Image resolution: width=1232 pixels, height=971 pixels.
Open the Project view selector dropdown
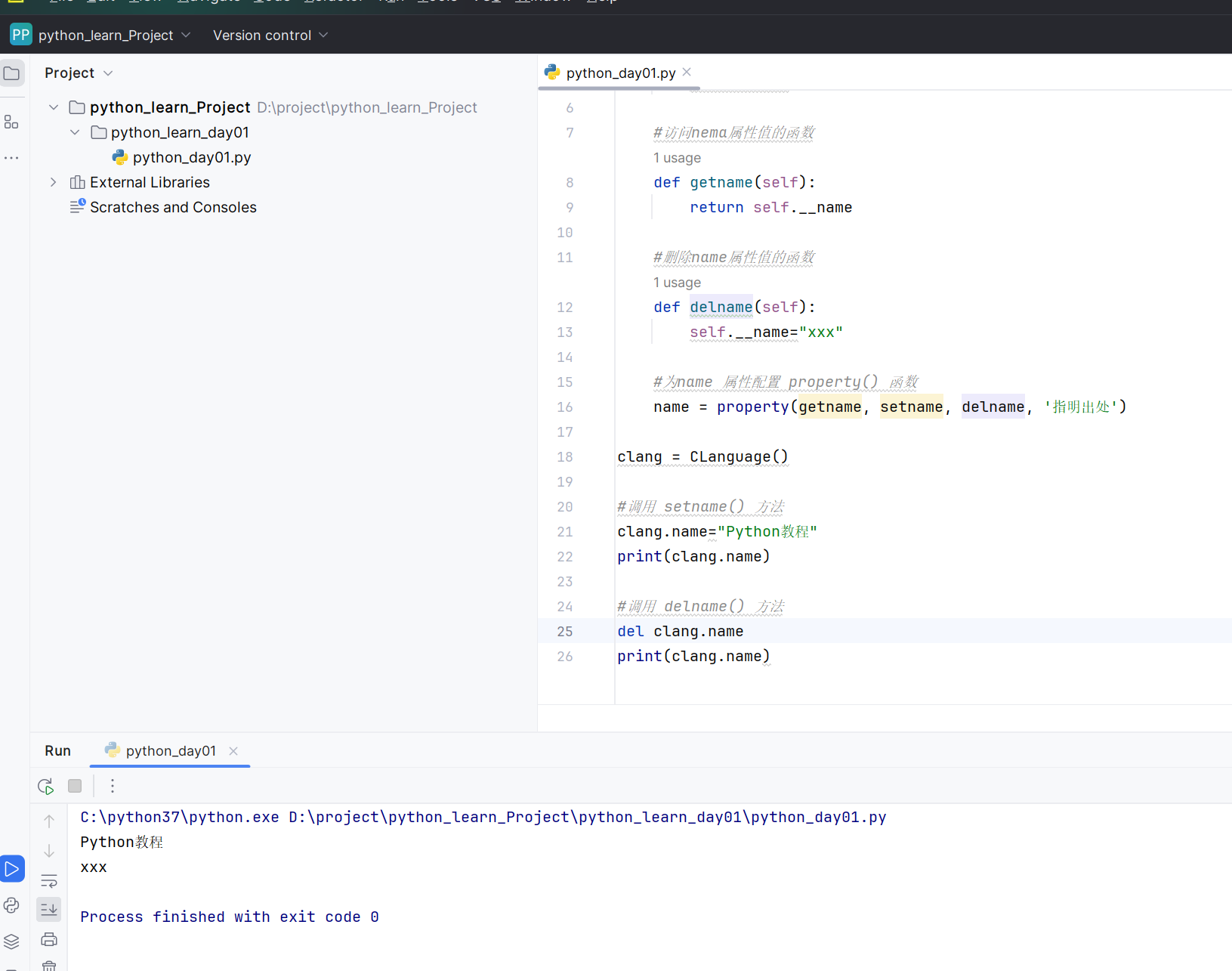pyautogui.click(x=79, y=73)
